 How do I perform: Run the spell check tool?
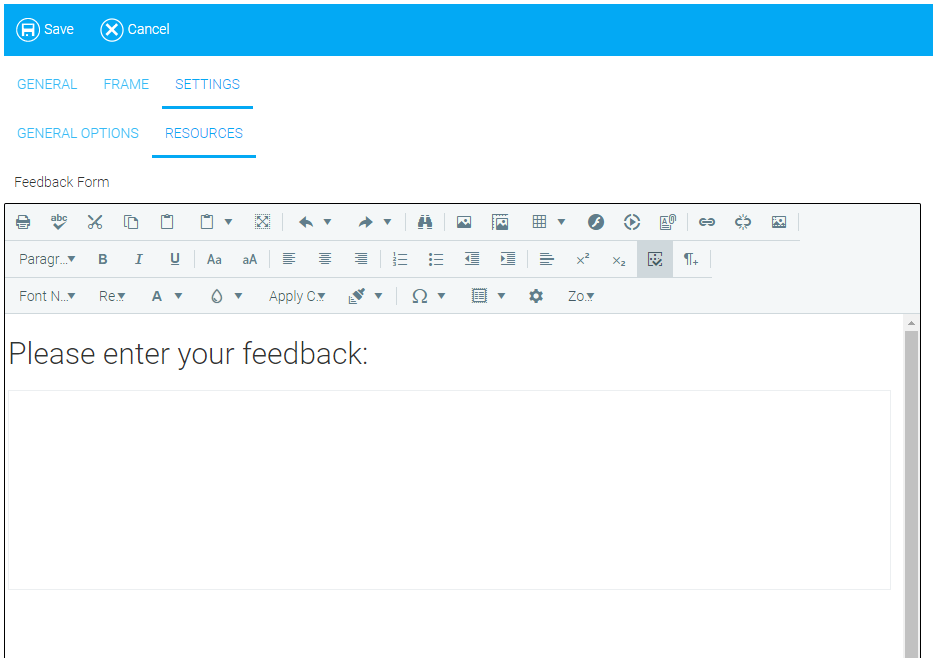[x=59, y=222]
